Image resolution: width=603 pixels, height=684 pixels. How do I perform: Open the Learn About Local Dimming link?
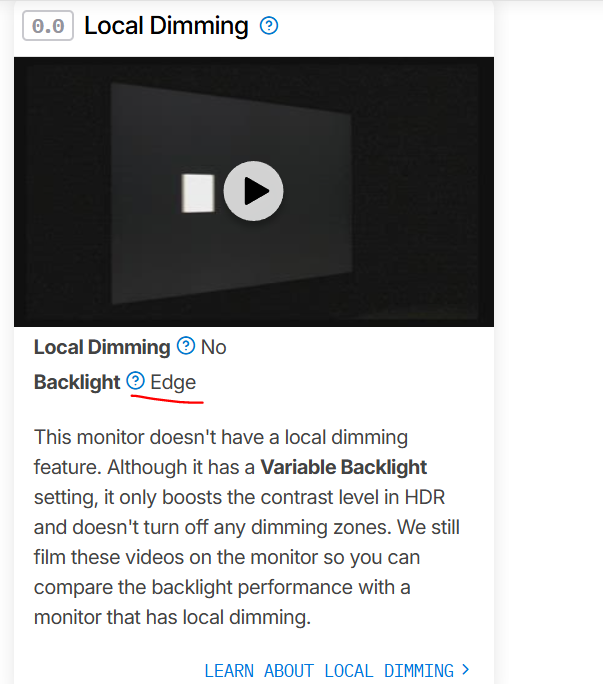(x=329, y=670)
